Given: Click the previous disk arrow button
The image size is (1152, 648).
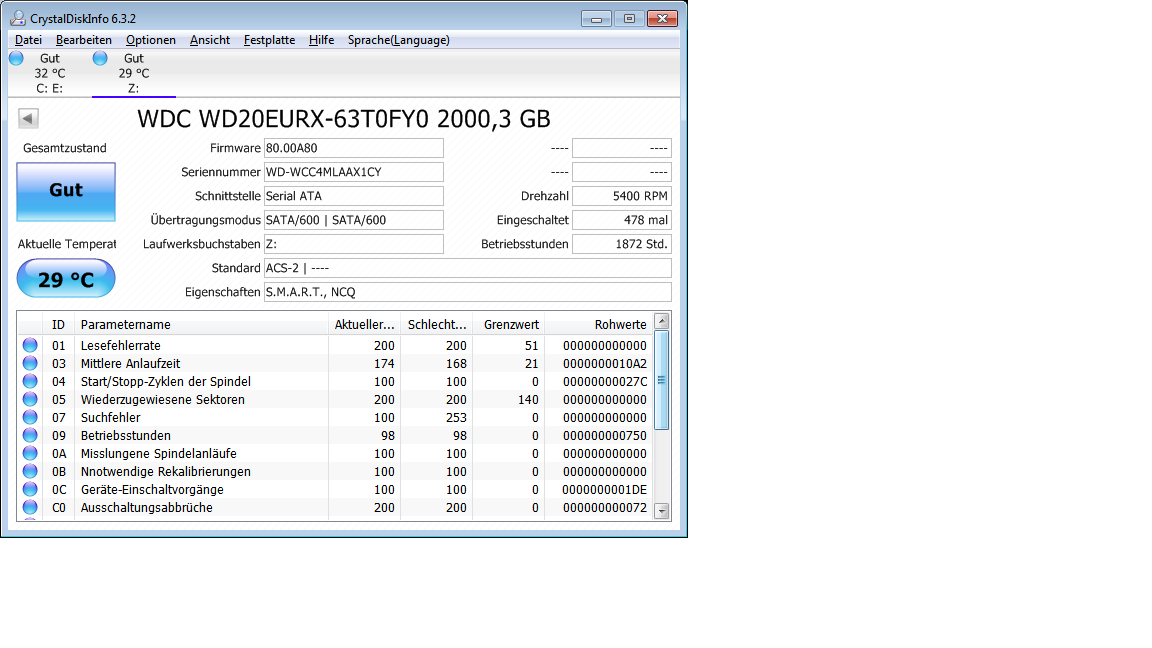Looking at the screenshot, I should pyautogui.click(x=29, y=118).
